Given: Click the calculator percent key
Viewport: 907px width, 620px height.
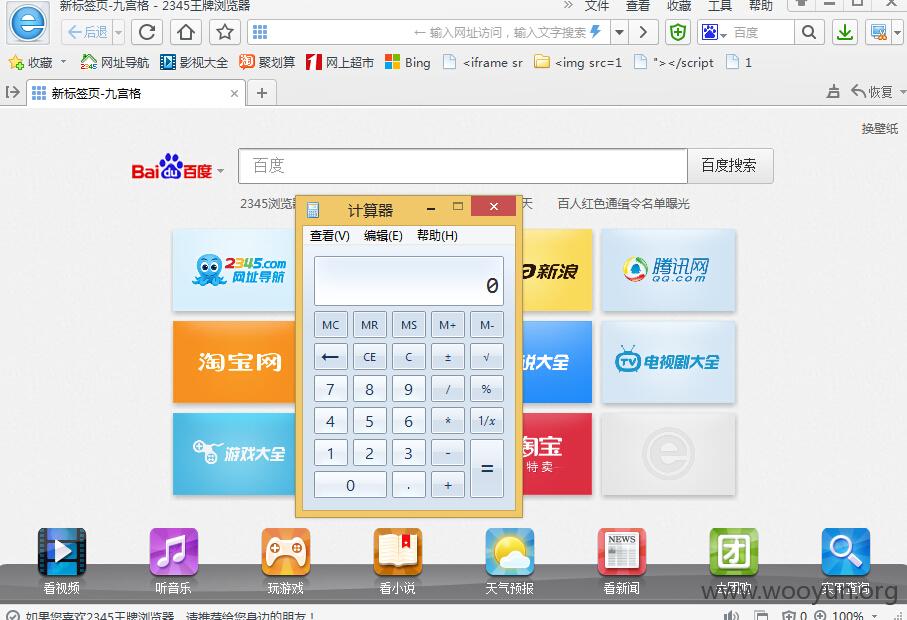Looking at the screenshot, I should (486, 389).
